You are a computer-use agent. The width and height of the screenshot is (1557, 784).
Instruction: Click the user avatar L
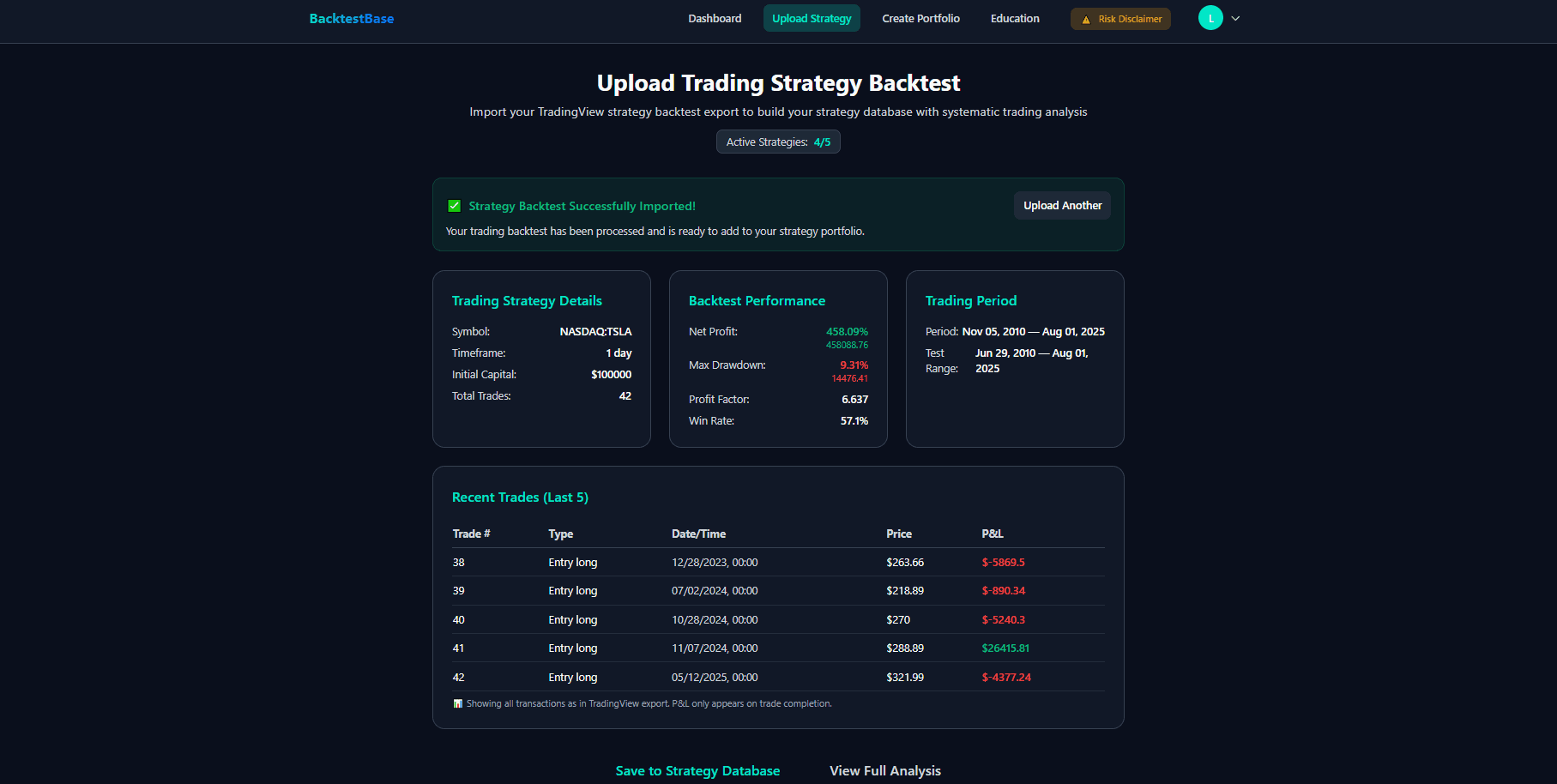[1210, 18]
